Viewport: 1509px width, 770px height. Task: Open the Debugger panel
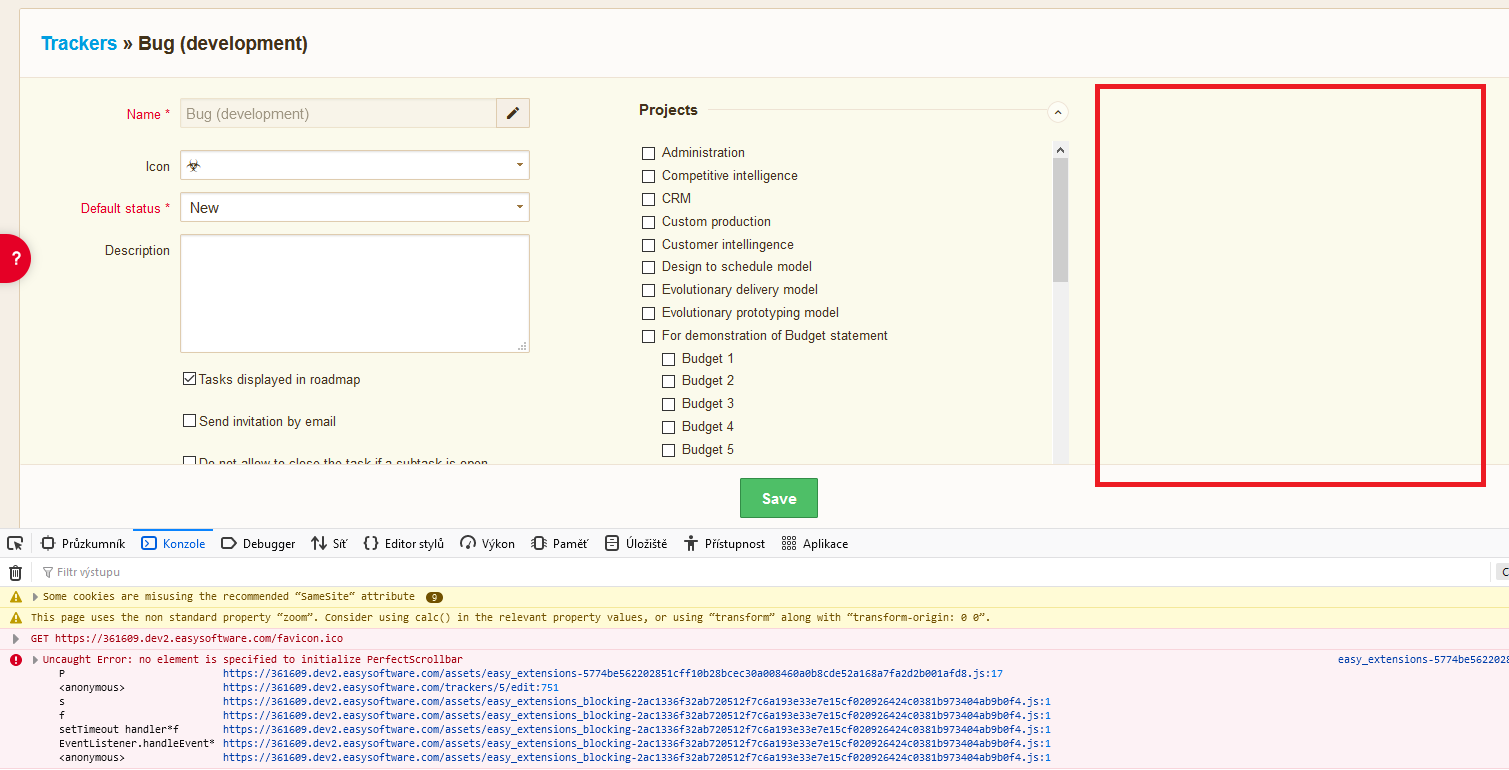[258, 544]
